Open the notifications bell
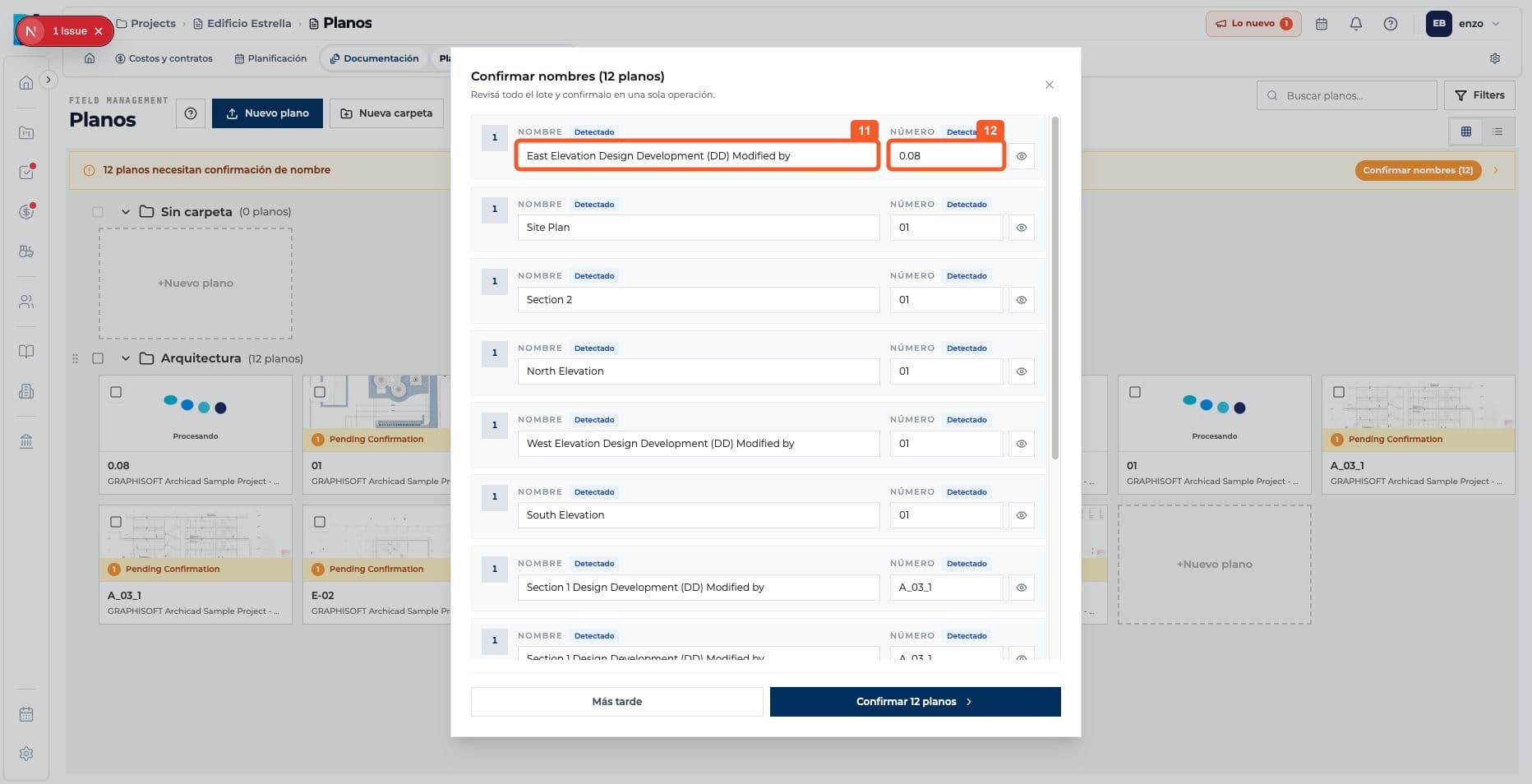Screen dimensions: 1532x784 (1356, 24)
